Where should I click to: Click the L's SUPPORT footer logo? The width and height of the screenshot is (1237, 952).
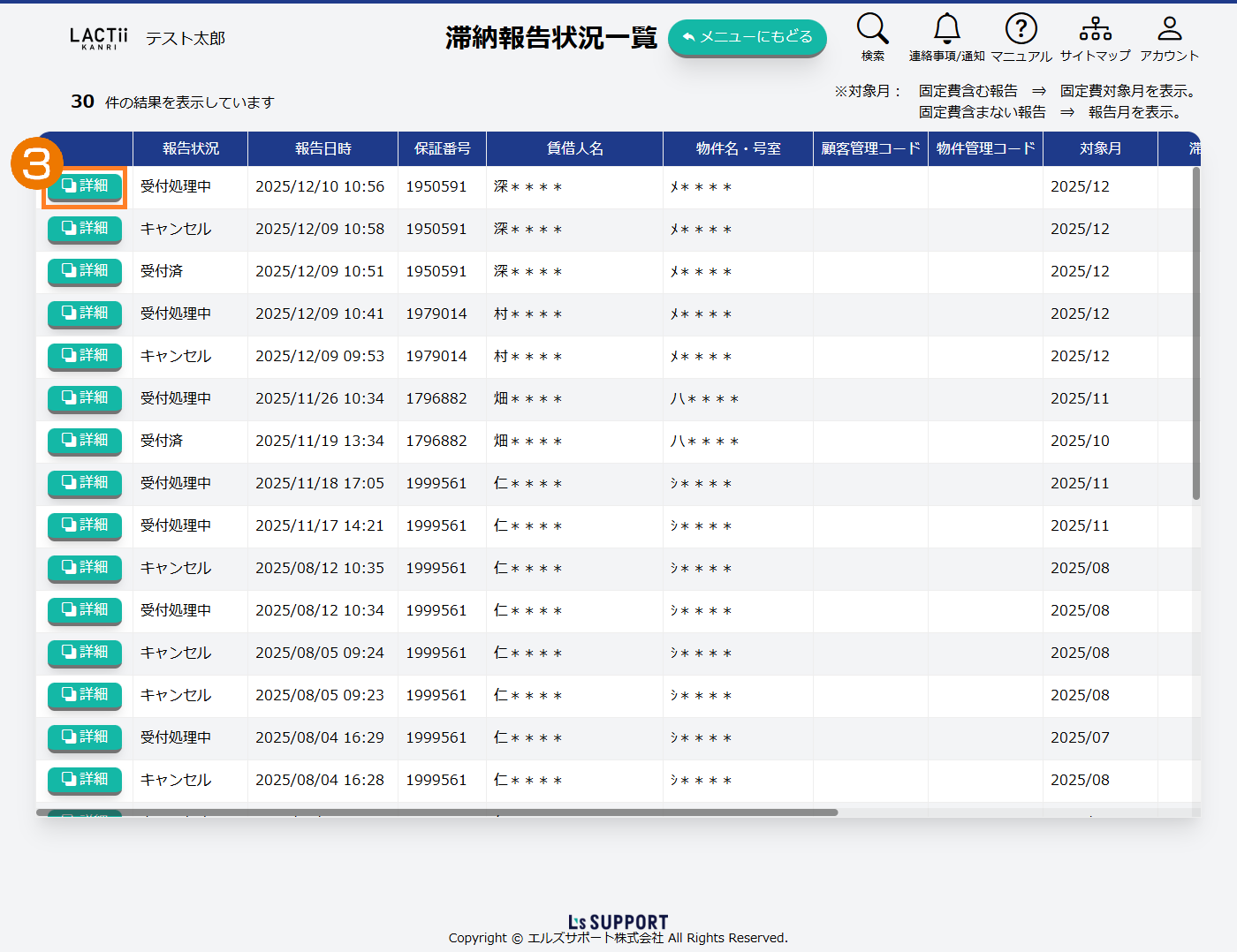tap(618, 922)
